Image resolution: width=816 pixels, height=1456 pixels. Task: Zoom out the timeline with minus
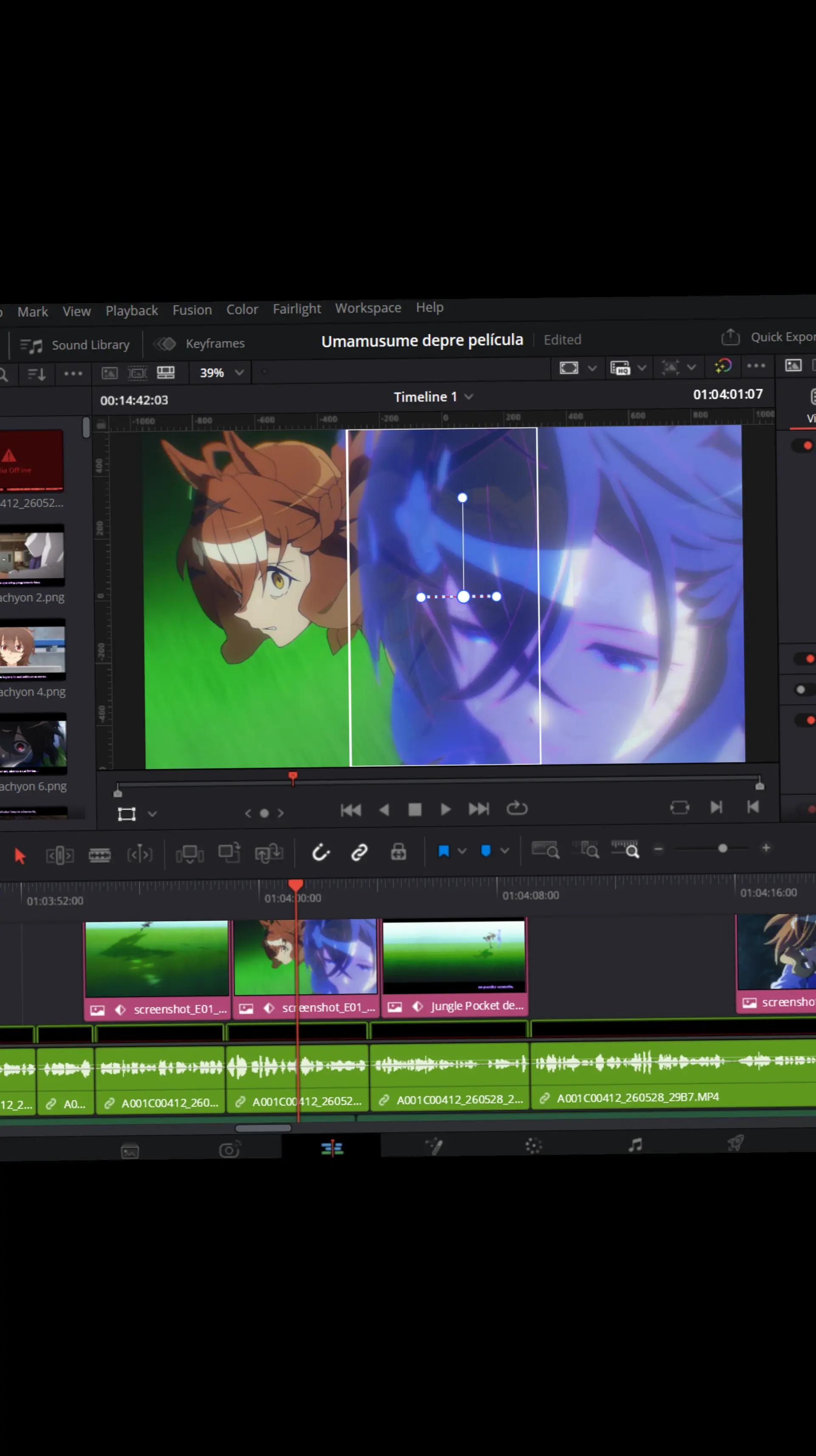tap(658, 849)
